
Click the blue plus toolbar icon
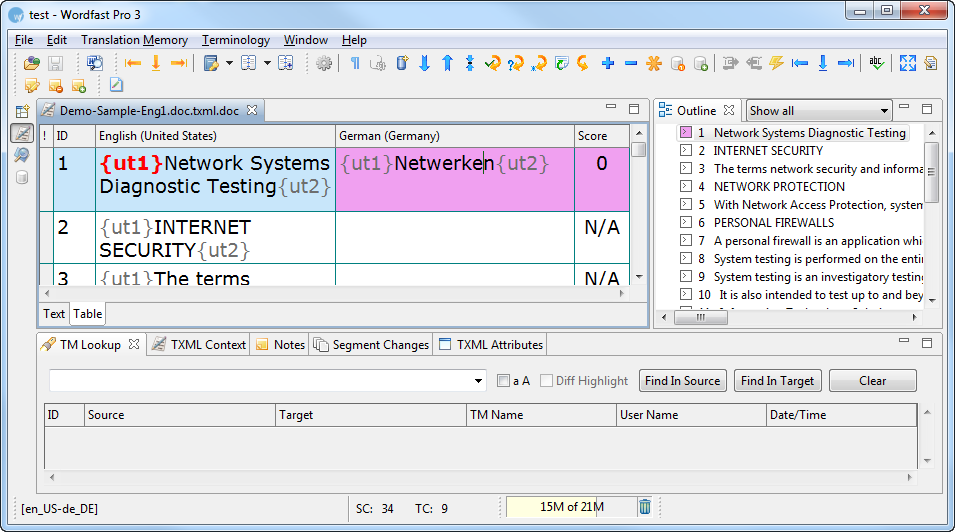click(608, 63)
